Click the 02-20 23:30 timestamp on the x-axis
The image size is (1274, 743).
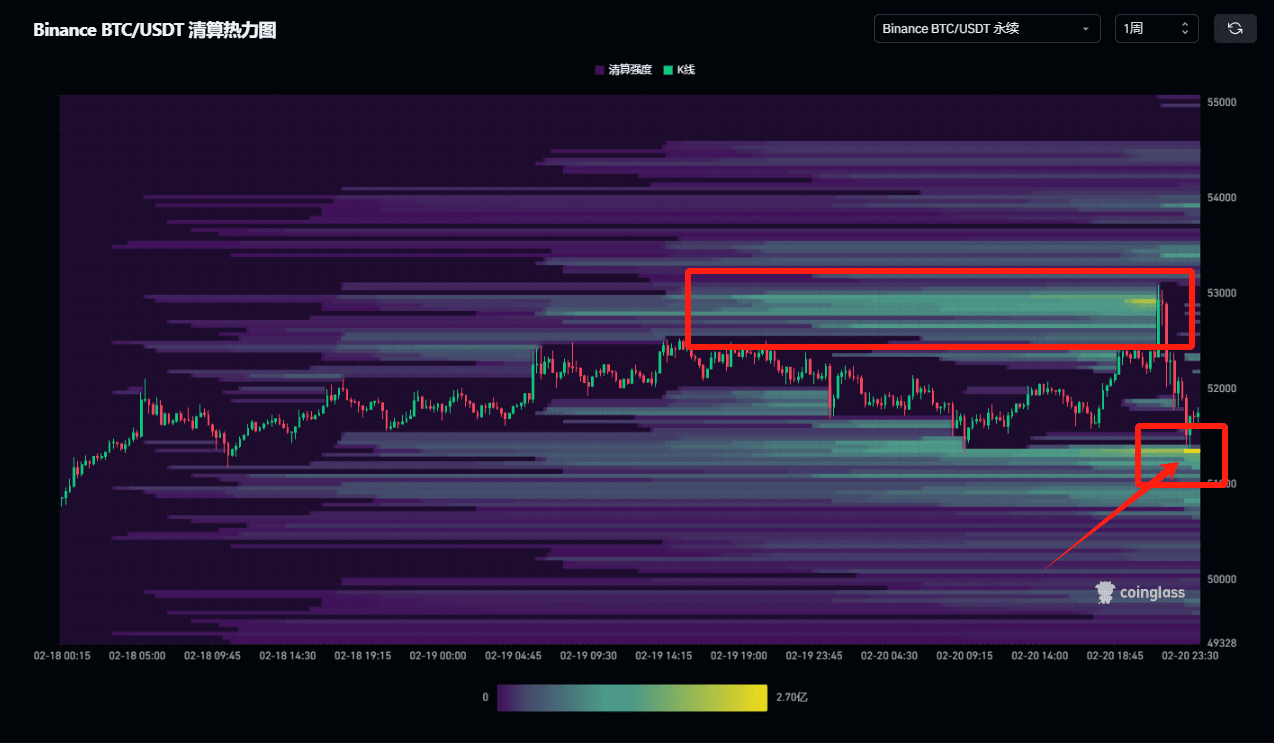click(1190, 656)
